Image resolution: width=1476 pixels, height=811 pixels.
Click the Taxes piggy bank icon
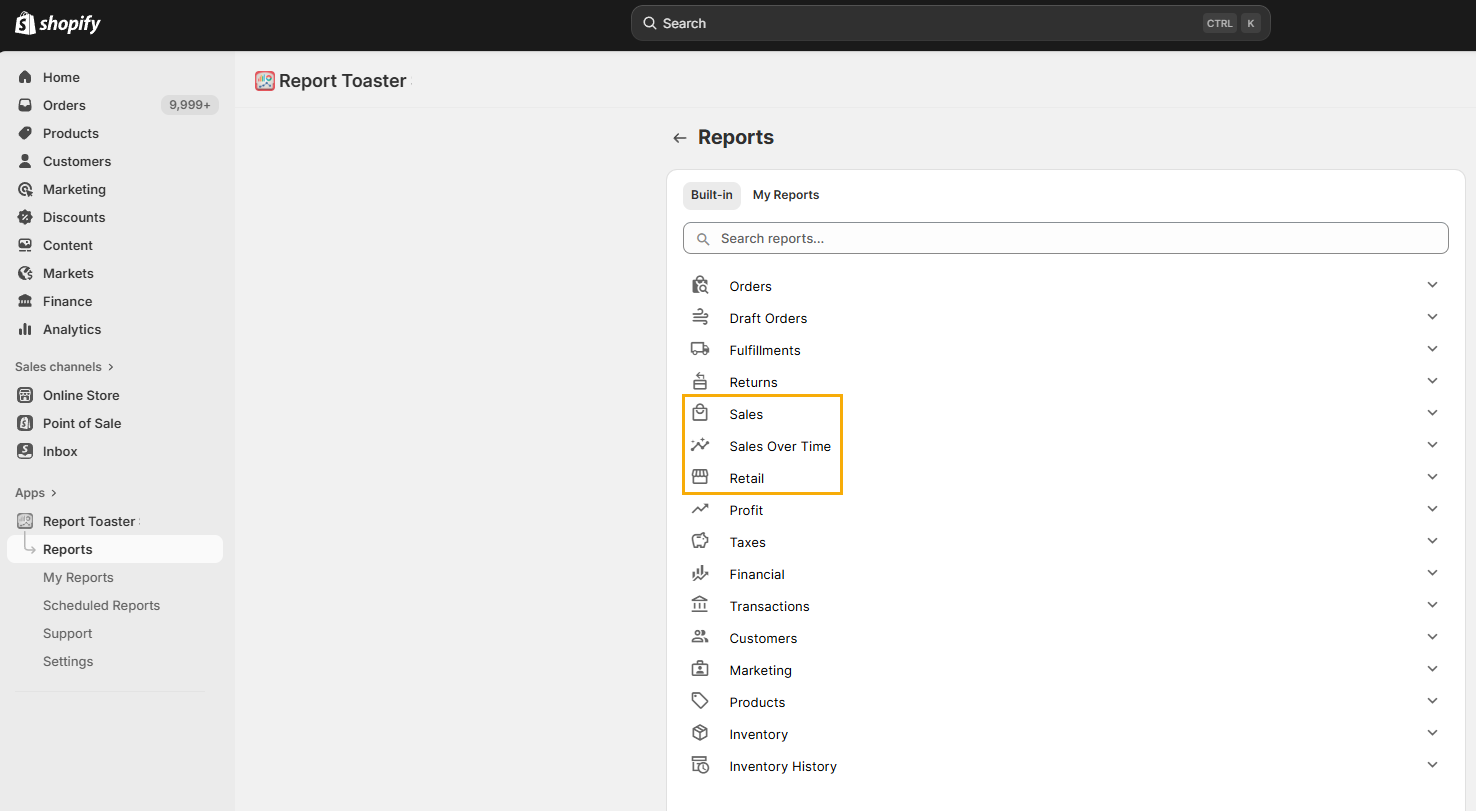700,541
